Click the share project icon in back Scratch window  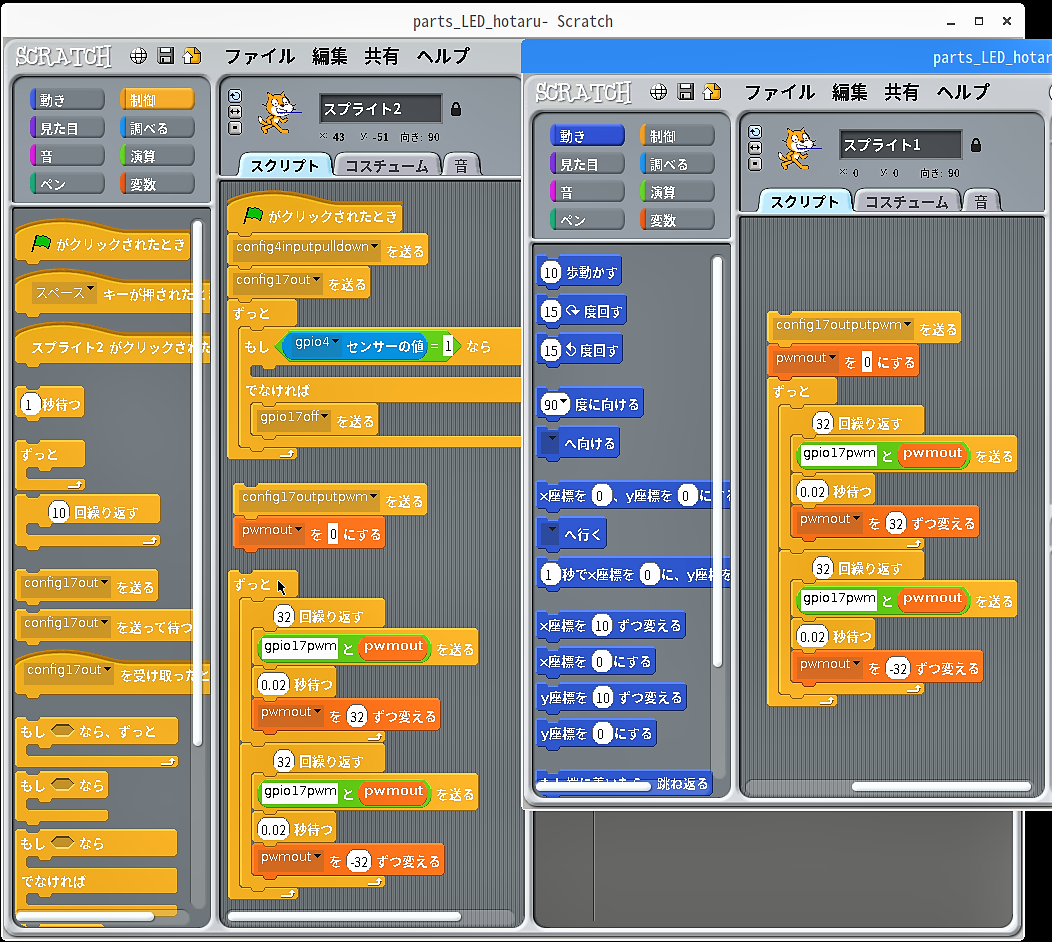[x=192, y=56]
